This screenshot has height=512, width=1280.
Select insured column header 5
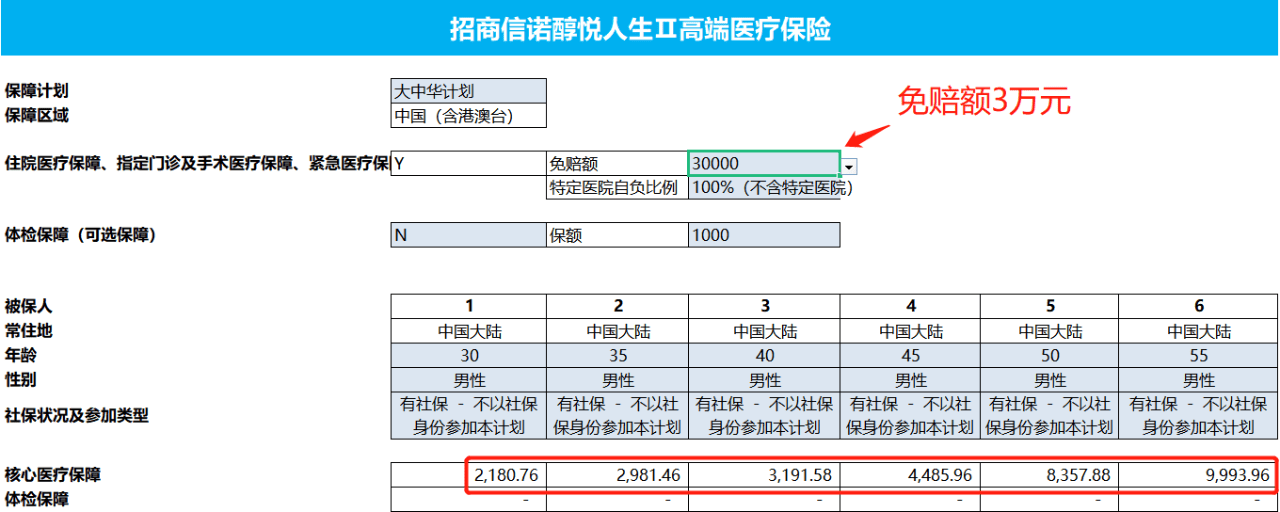pyautogui.click(x=1049, y=306)
